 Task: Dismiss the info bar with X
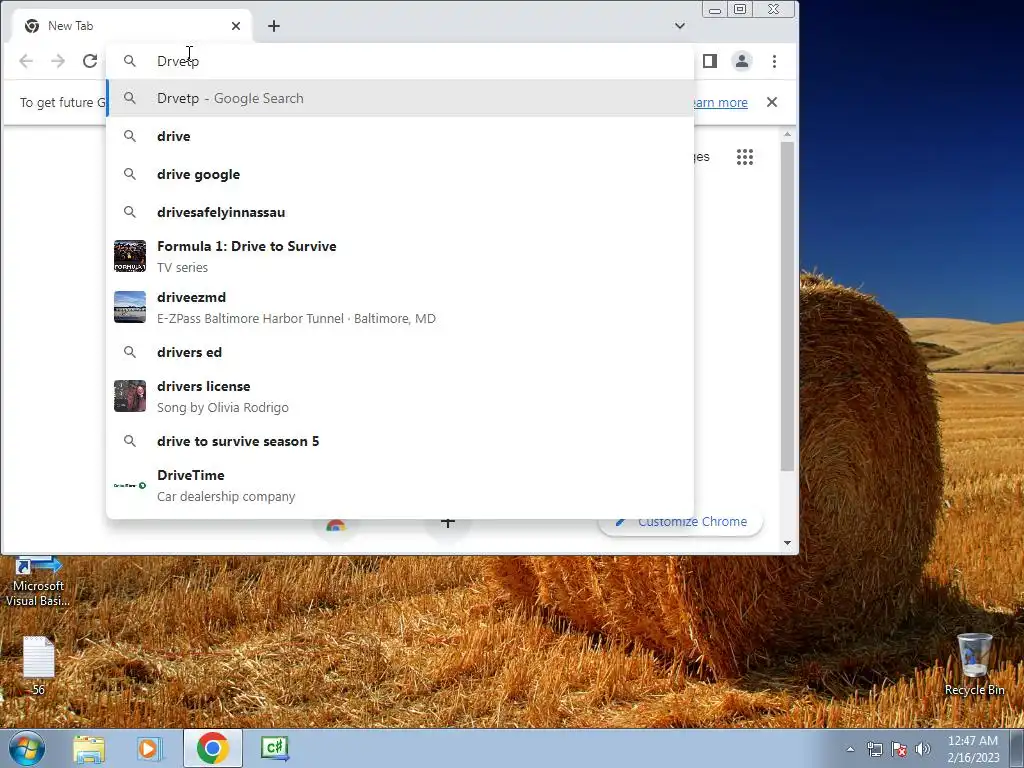(772, 102)
